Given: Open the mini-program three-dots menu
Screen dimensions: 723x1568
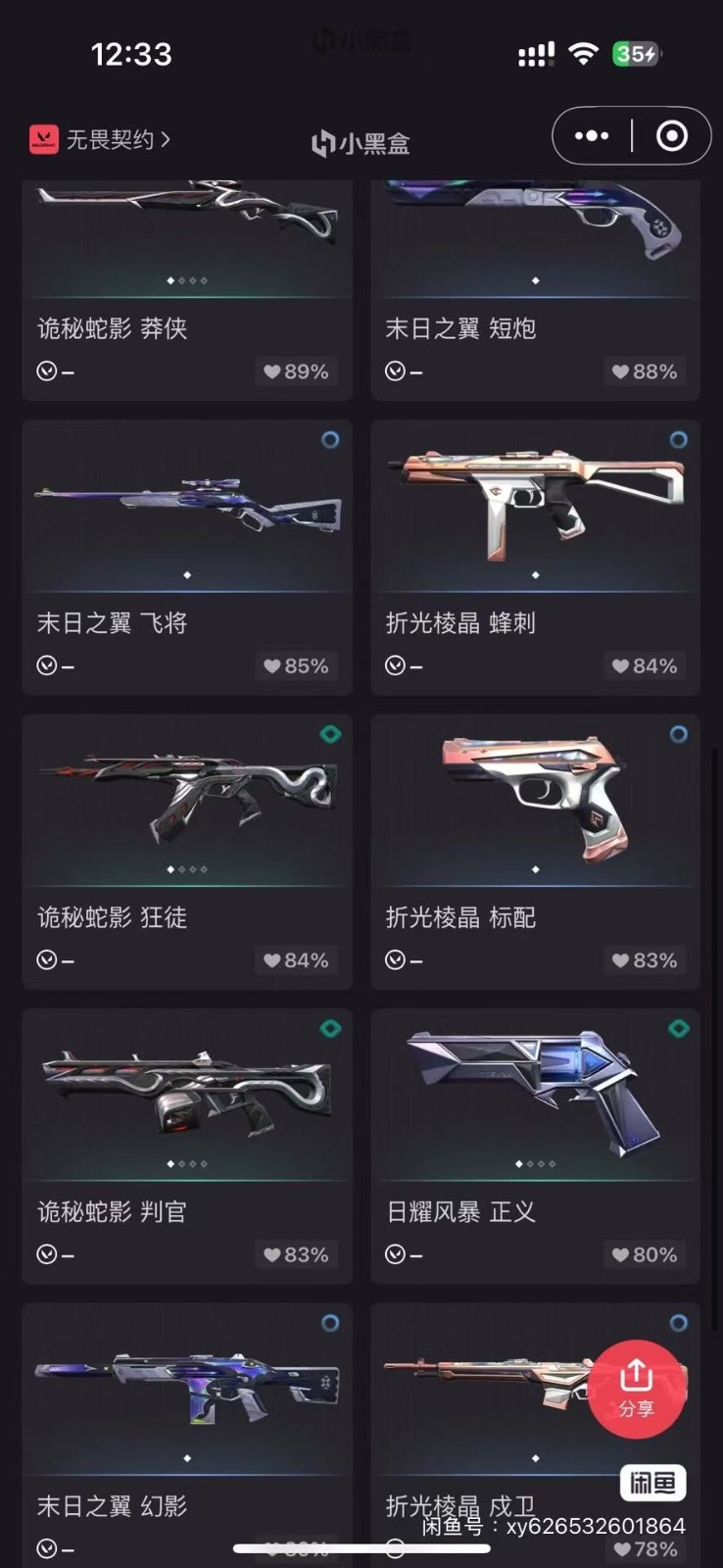Looking at the screenshot, I should (x=591, y=135).
